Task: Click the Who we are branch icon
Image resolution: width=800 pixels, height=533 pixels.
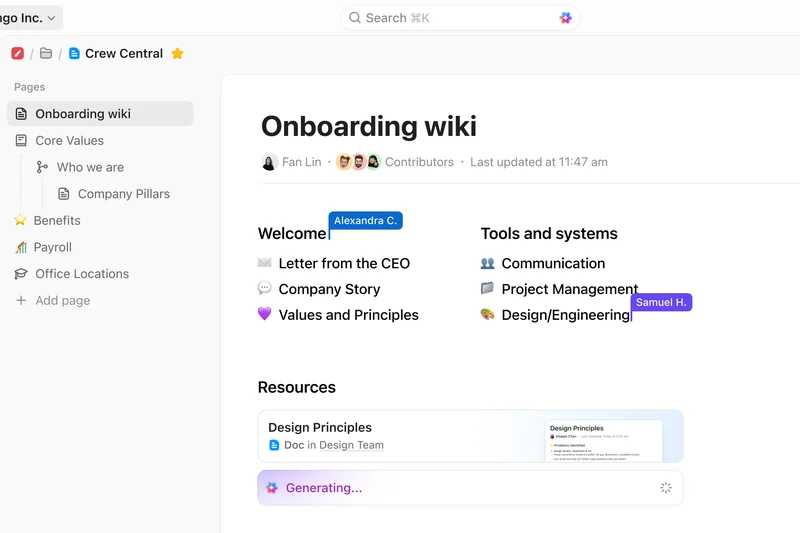Action: (x=42, y=167)
